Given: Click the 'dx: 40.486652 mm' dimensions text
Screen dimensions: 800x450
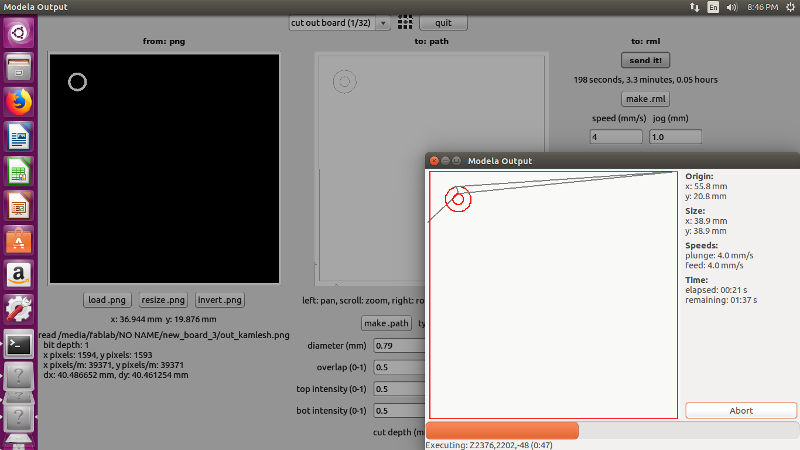Looking at the screenshot, I should pos(116,375).
